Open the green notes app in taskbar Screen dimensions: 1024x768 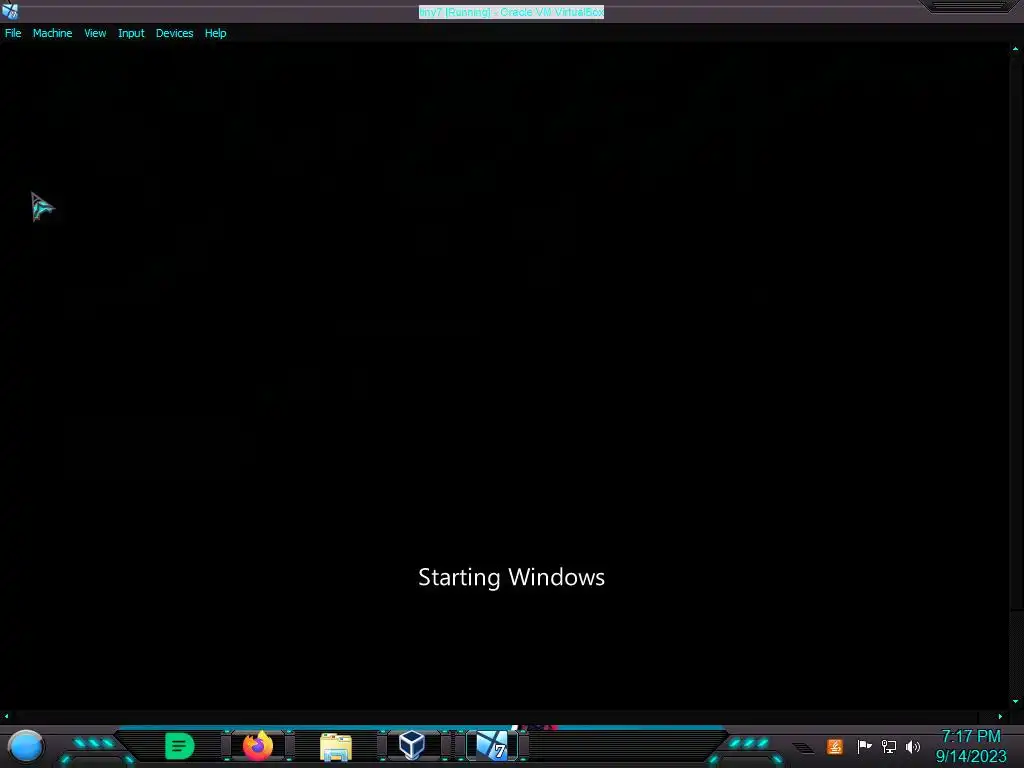point(180,746)
